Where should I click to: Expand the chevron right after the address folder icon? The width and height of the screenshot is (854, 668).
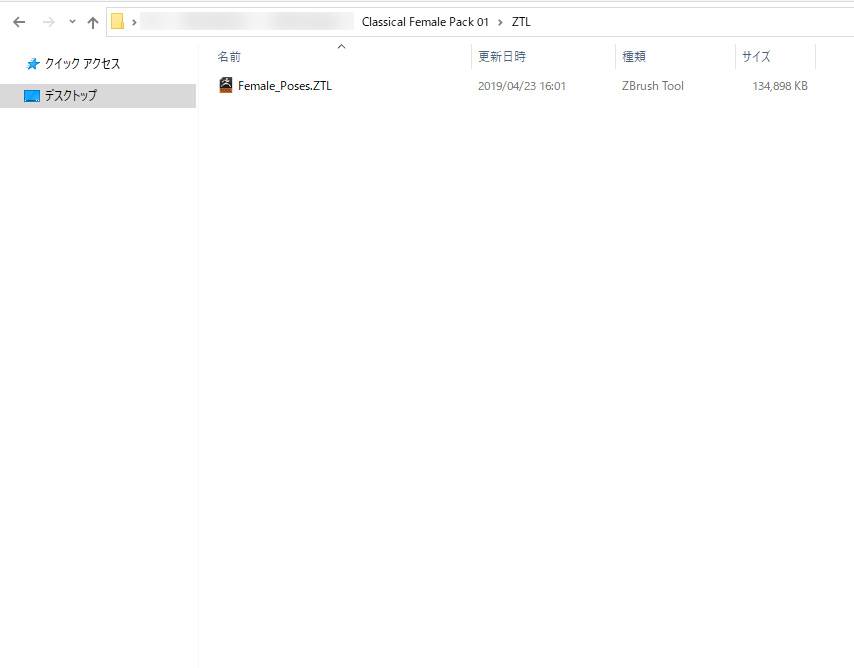(134, 22)
